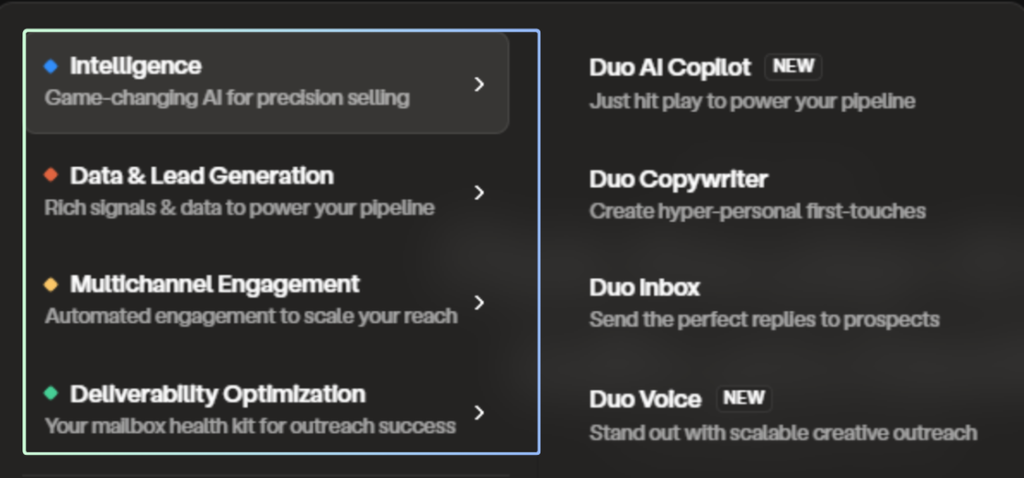Image resolution: width=1024 pixels, height=478 pixels.
Task: Open the Multichannel Engagement menu item
Action: (x=214, y=285)
